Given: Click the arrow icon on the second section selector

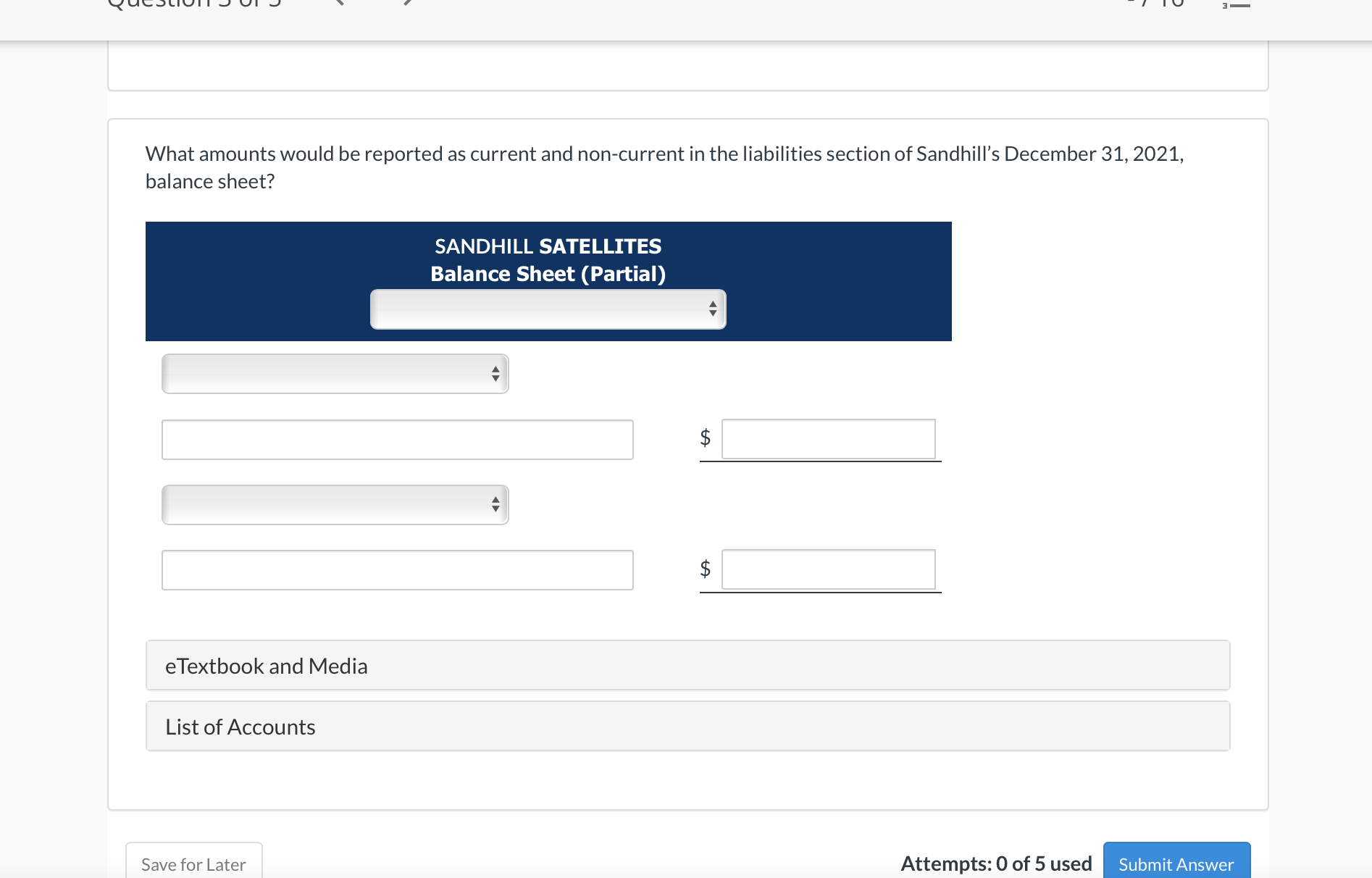Looking at the screenshot, I should click(495, 504).
